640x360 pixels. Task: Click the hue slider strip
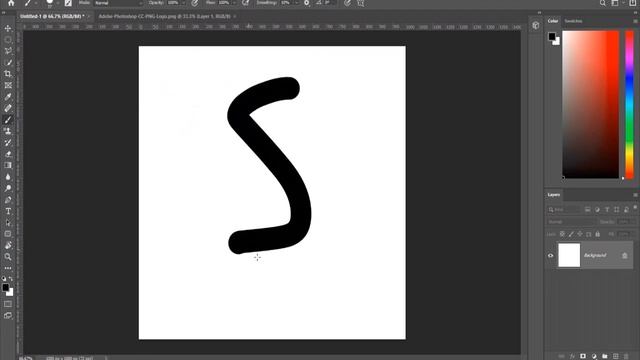tap(629, 104)
